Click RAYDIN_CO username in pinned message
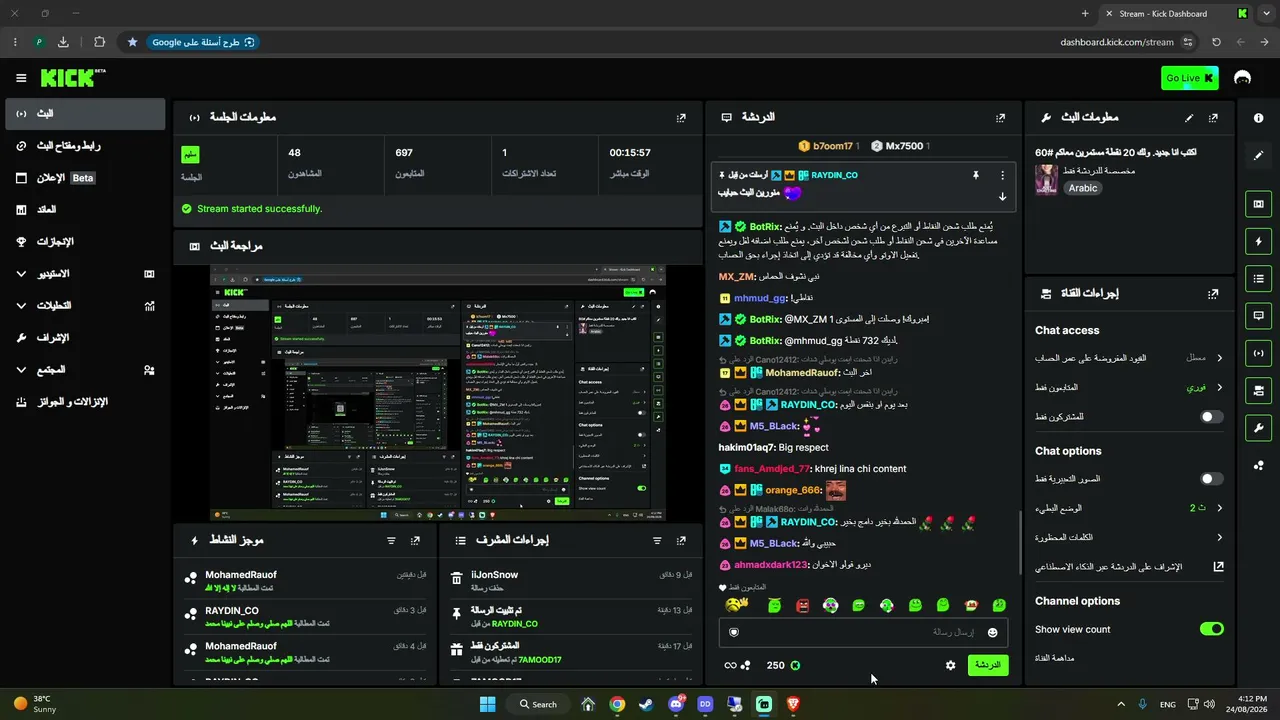Image resolution: width=1280 pixels, height=720 pixels. point(834,175)
